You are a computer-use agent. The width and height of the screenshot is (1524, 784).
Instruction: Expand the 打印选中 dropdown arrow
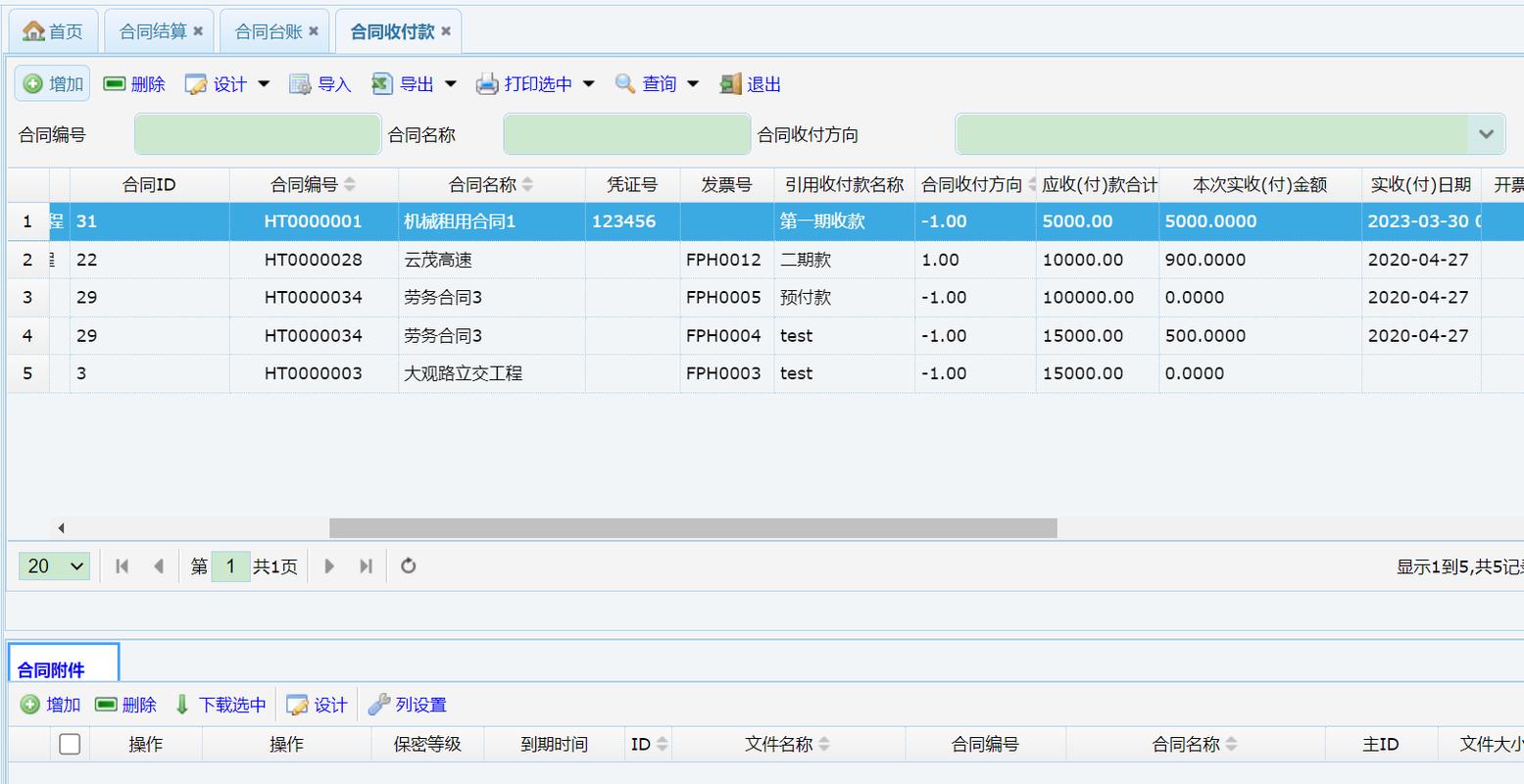tap(589, 84)
